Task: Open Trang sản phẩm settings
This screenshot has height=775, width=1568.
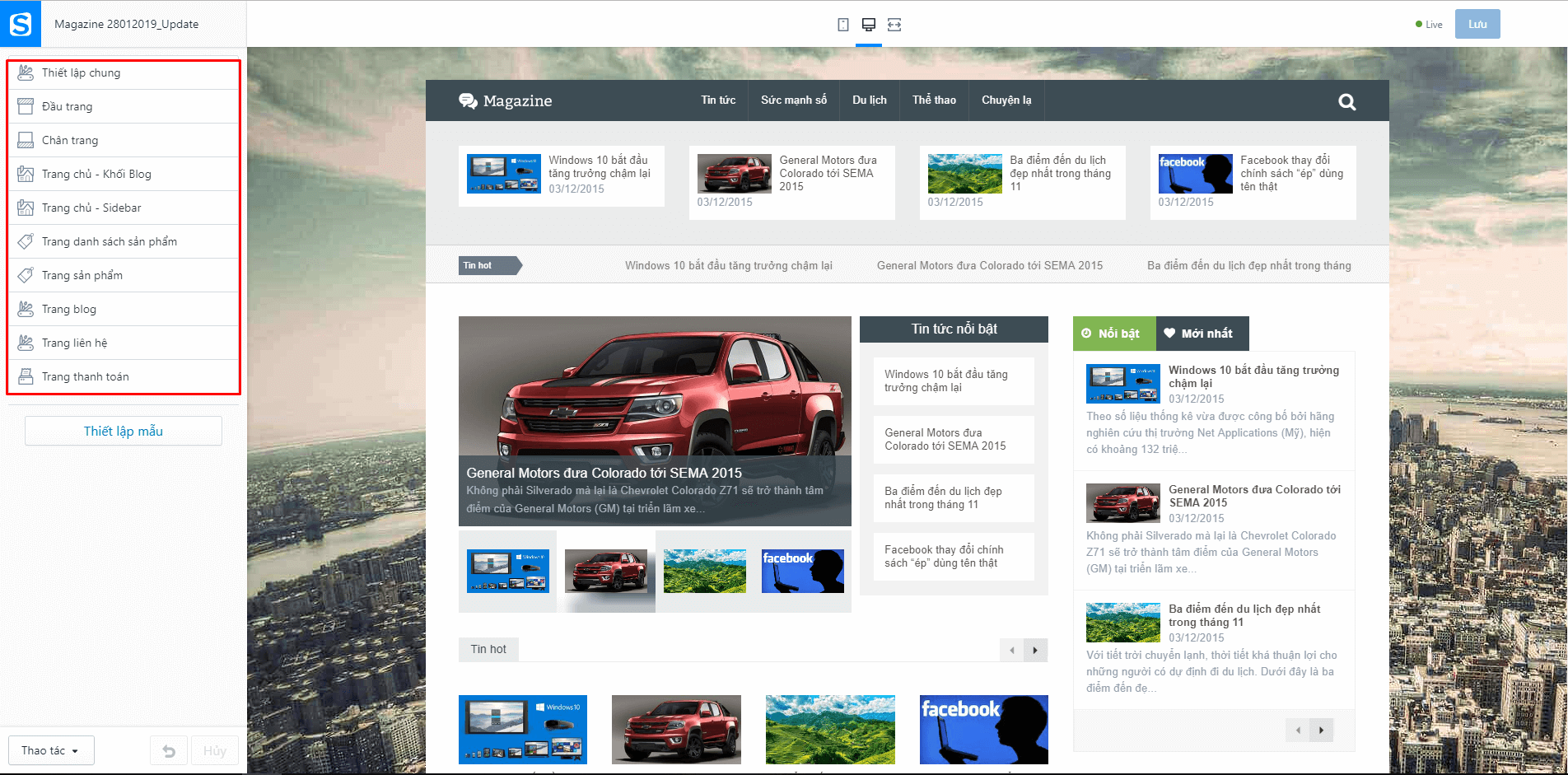Action: (124, 275)
